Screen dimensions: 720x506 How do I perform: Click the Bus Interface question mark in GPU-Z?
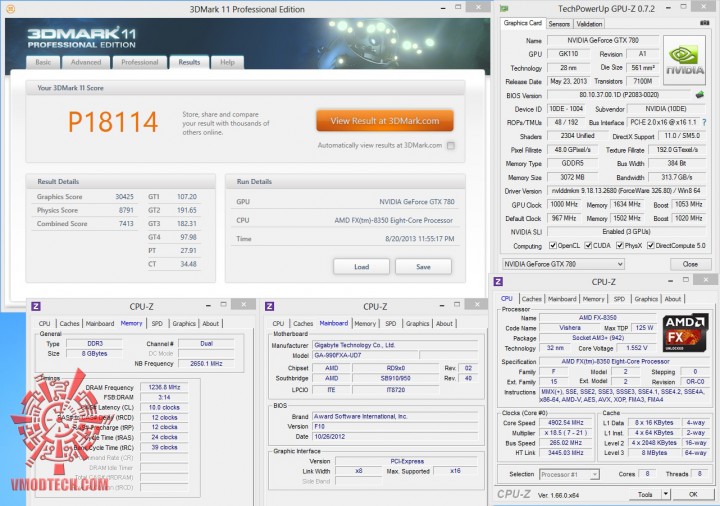pos(704,123)
